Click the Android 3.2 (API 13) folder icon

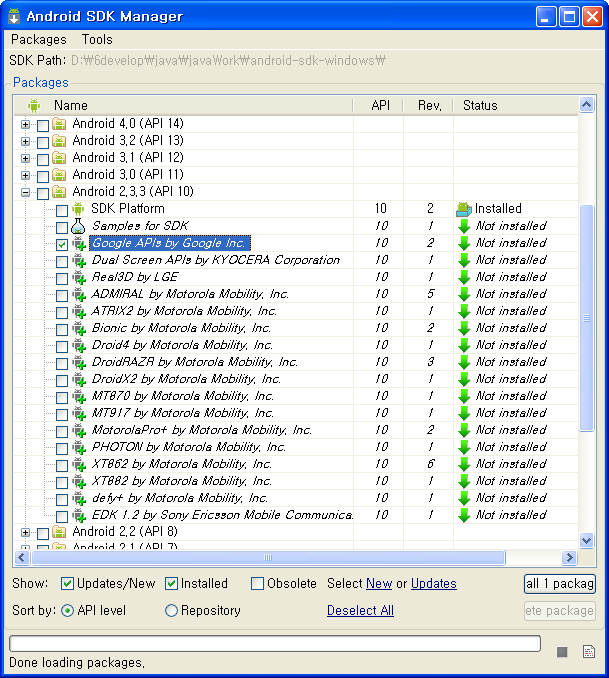point(59,141)
